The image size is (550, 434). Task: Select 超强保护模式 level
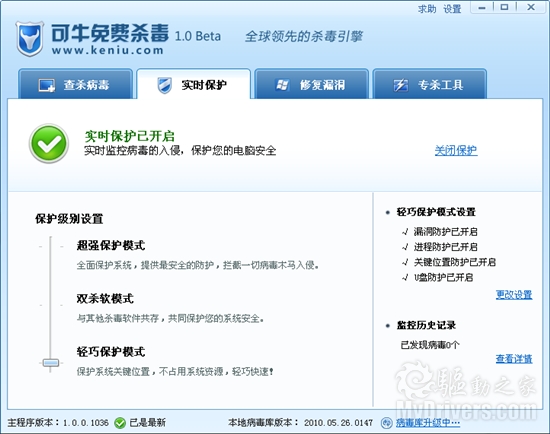coord(111,245)
